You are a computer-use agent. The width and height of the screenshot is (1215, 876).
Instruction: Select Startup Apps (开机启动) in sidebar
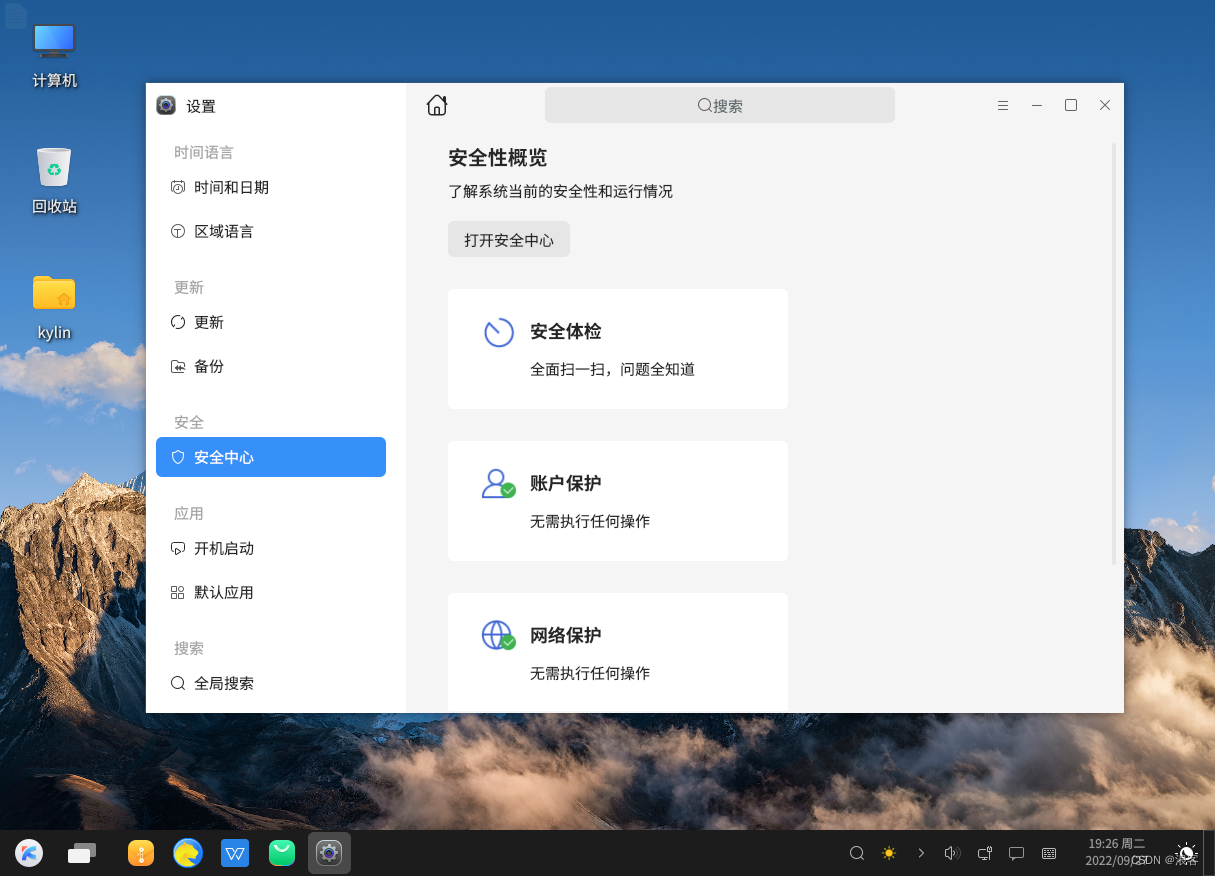click(x=224, y=548)
